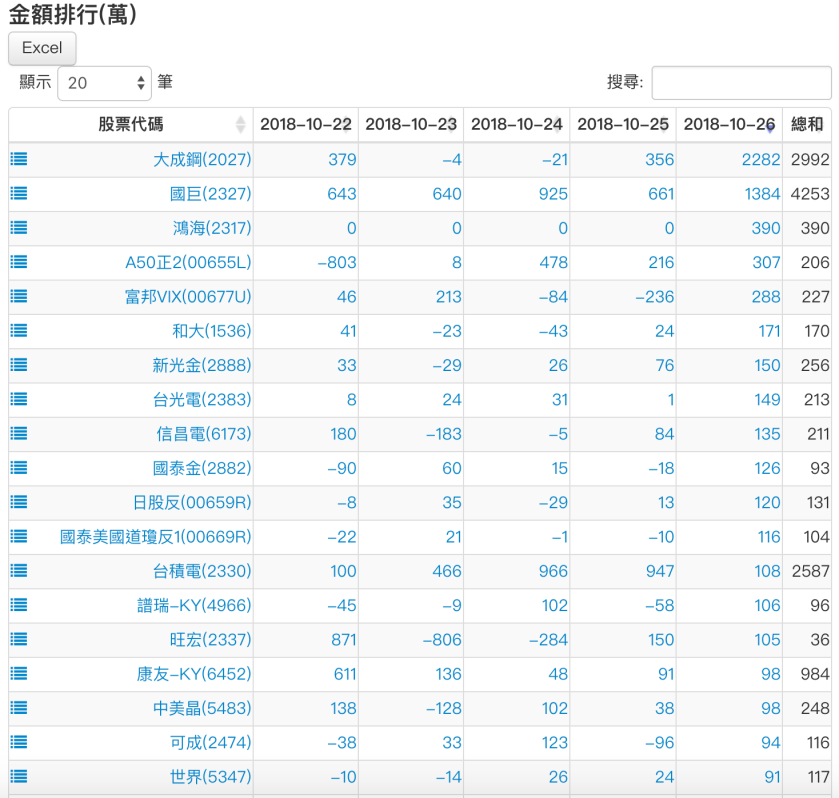This screenshot has height=798, width=839.
Task: Export the table with Excel button
Action: tap(42, 48)
